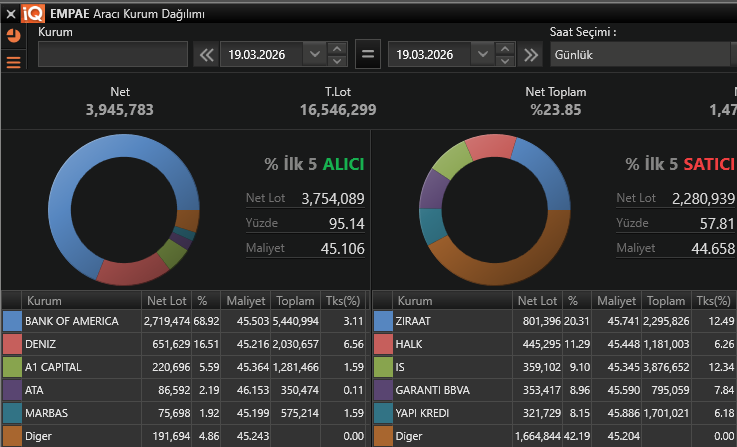Click the double right arrow date button
Screen dimensions: 737x447
pos(531,54)
